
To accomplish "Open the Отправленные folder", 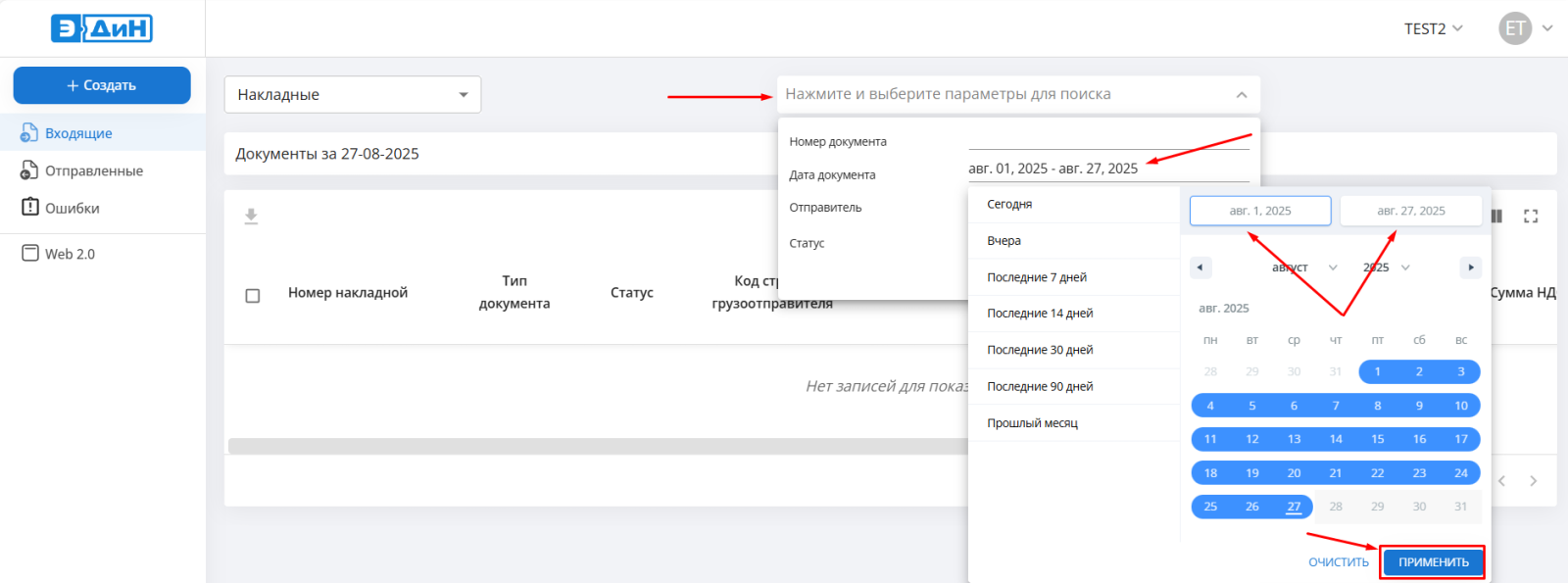I will pyautogui.click(x=94, y=170).
